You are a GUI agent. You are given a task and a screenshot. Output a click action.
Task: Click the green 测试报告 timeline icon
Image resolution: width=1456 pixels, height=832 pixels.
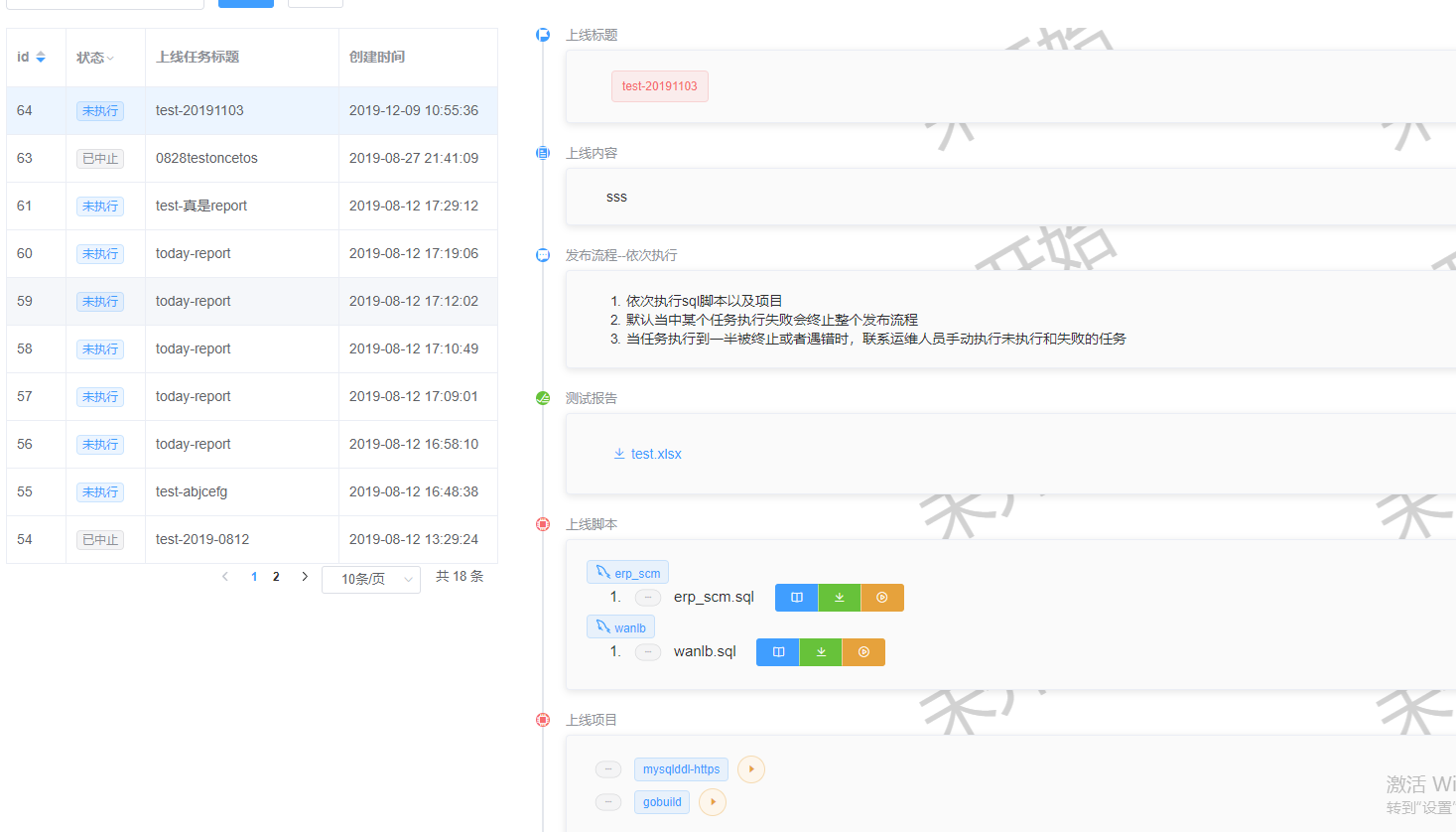(543, 398)
